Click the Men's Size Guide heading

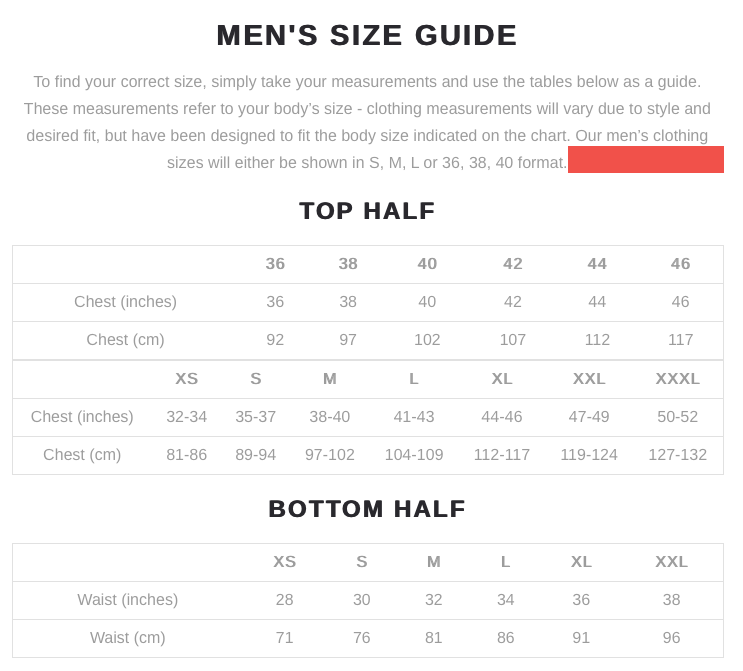click(366, 35)
